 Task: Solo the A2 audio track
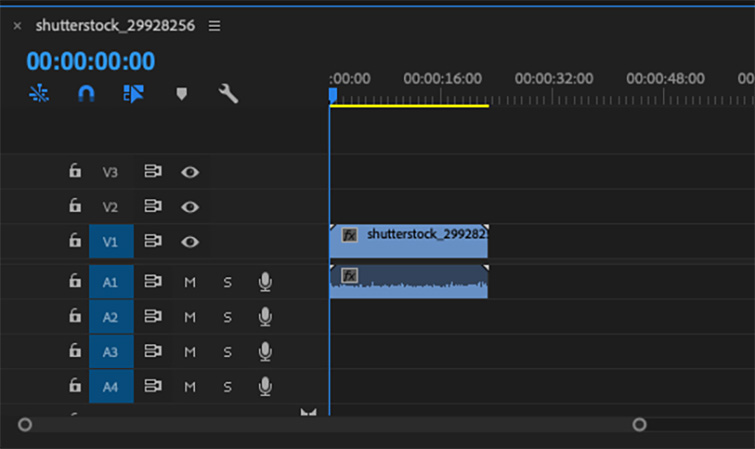(x=227, y=318)
